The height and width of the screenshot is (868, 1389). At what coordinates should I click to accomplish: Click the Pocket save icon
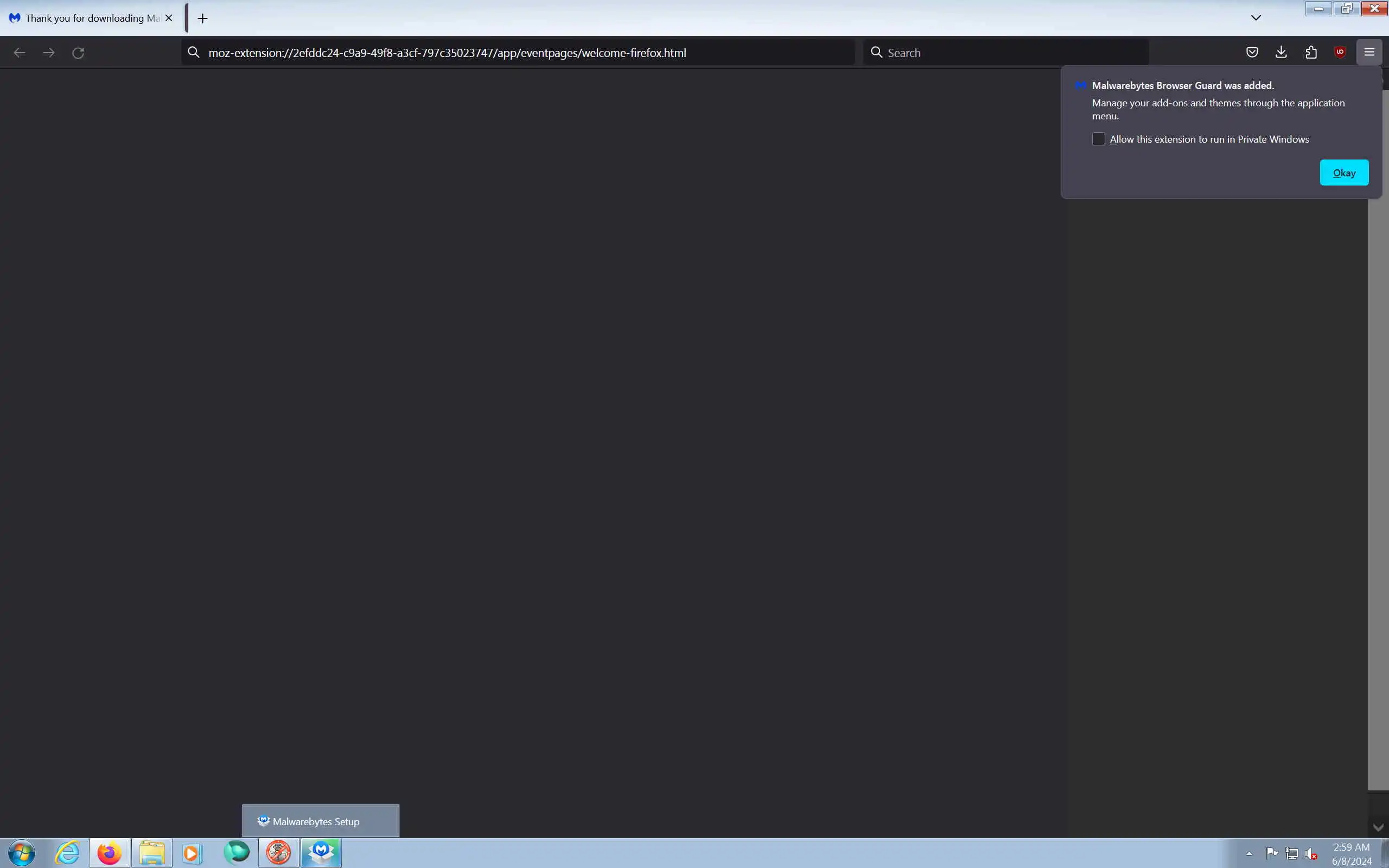click(1252, 52)
